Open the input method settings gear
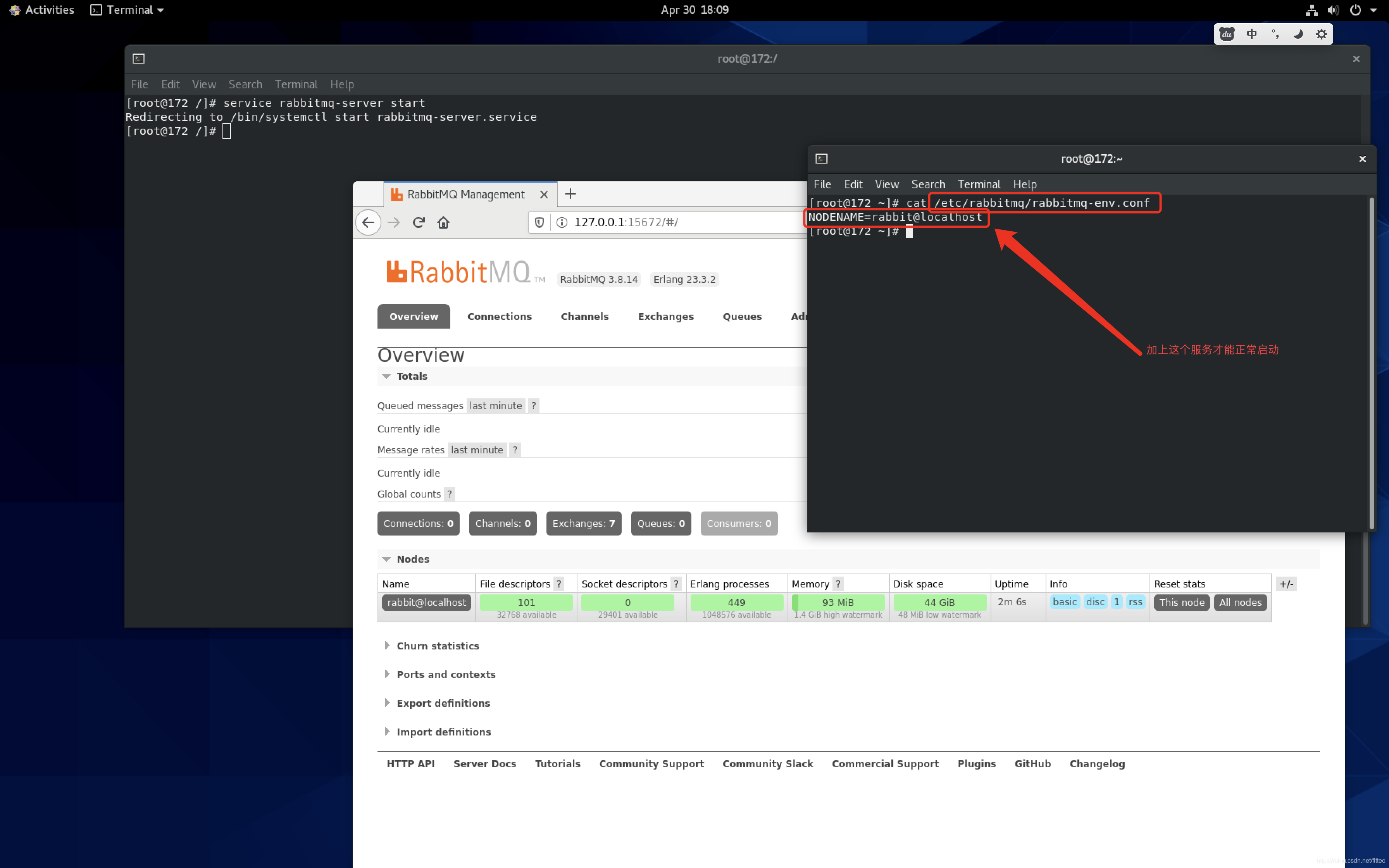1389x868 pixels. click(x=1321, y=34)
